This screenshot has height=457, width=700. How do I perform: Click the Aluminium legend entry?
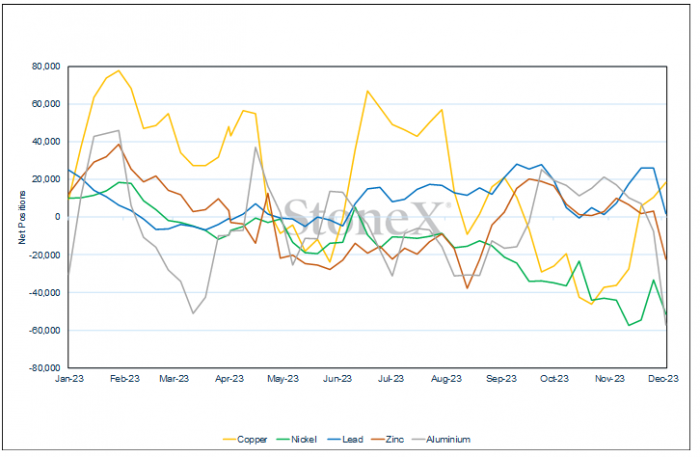(x=442, y=440)
